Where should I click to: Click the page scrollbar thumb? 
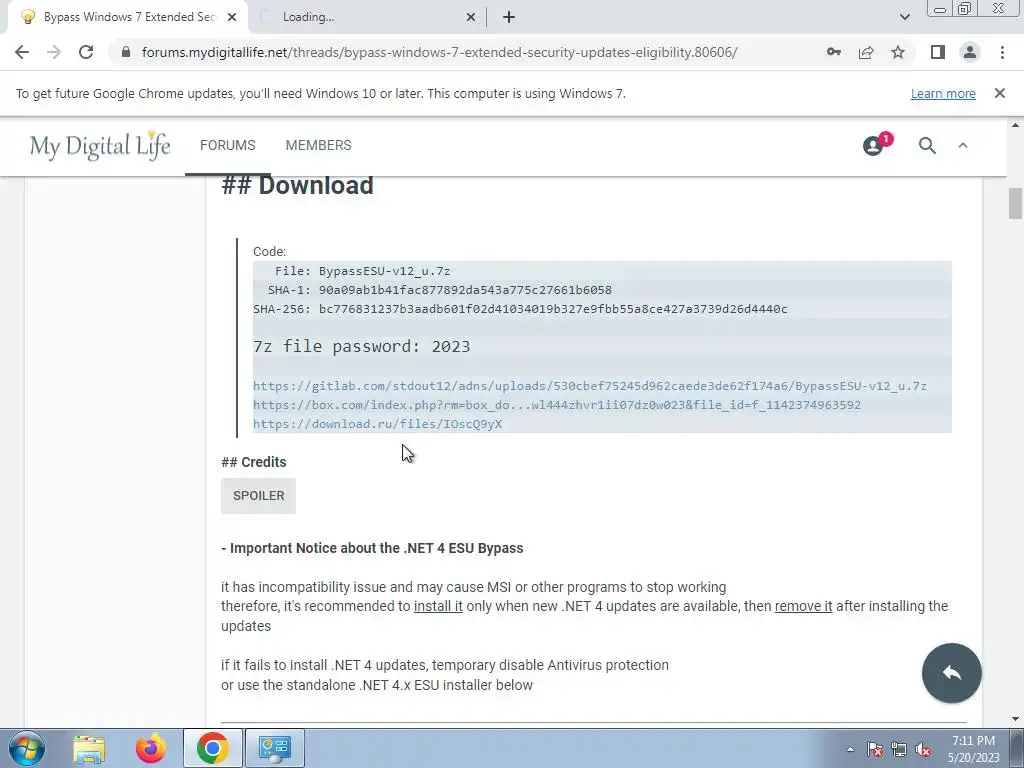(x=1016, y=204)
